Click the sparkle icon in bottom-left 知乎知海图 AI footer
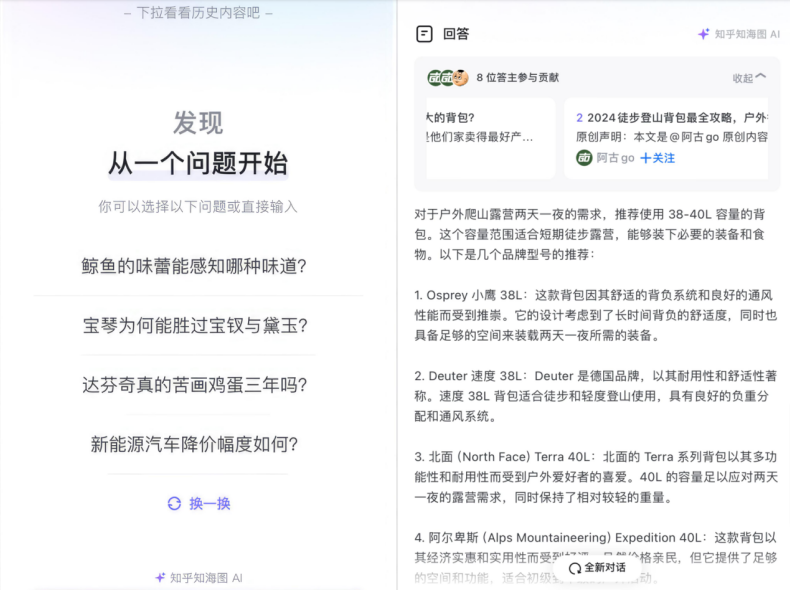The image size is (790, 590). [x=160, y=577]
